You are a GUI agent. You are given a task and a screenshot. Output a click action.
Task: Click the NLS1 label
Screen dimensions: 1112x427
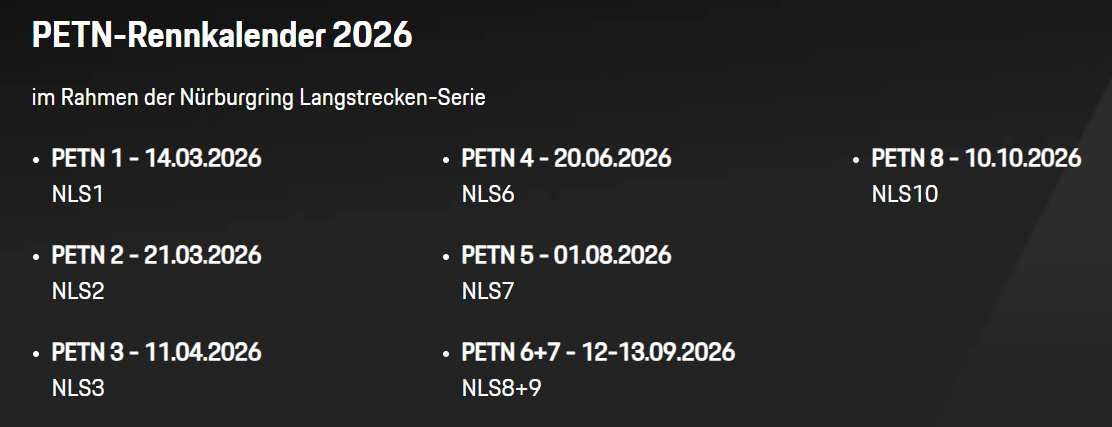pyautogui.click(x=77, y=194)
